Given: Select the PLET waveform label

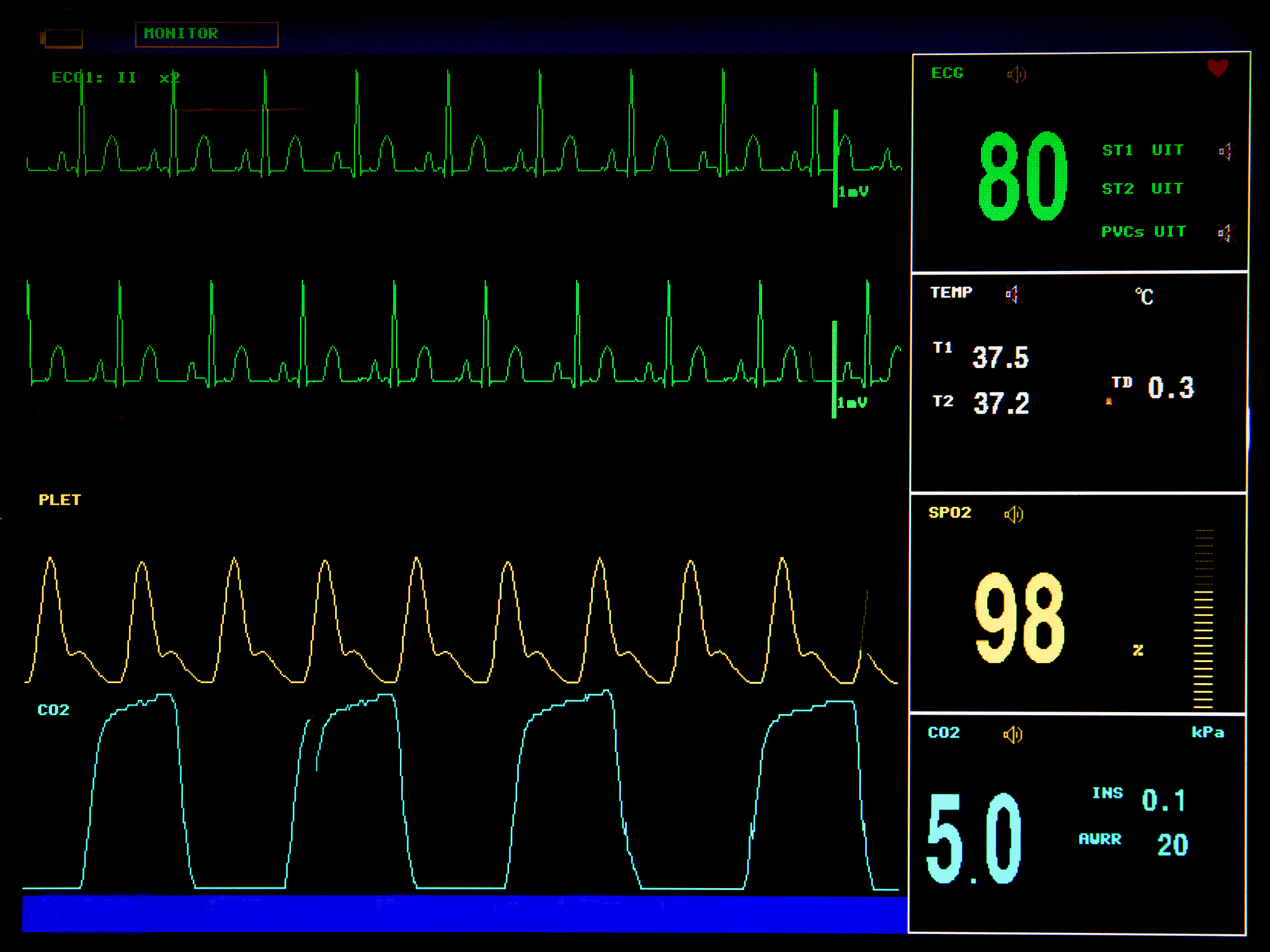Looking at the screenshot, I should (x=60, y=500).
